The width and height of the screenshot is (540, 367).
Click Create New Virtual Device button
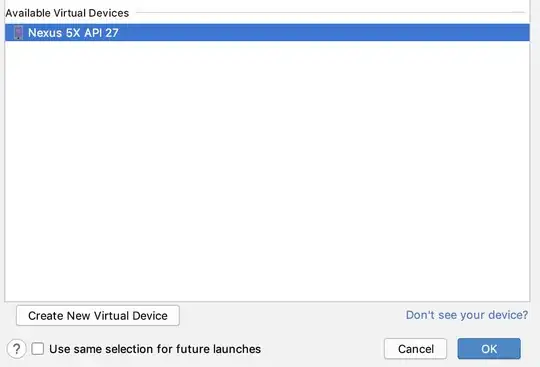98,315
